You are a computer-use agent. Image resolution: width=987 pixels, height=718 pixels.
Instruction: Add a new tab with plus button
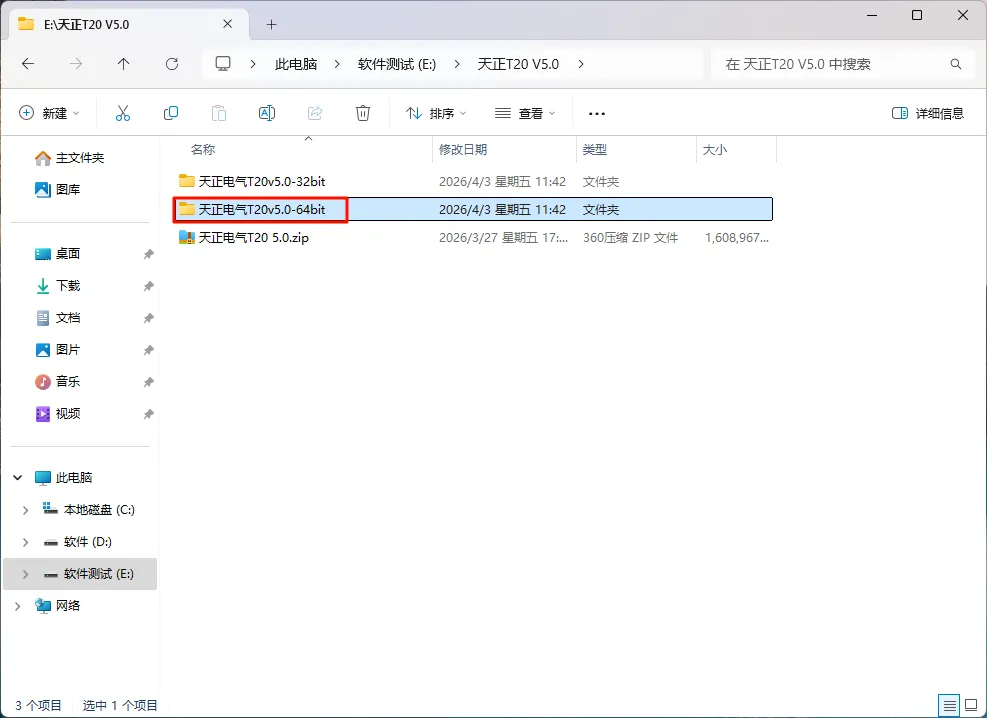tap(271, 25)
